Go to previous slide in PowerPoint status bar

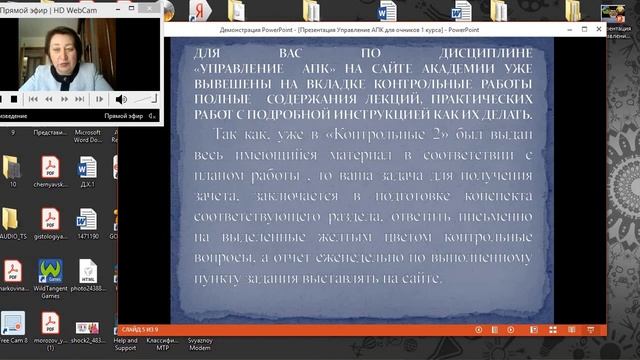[x=478, y=330]
